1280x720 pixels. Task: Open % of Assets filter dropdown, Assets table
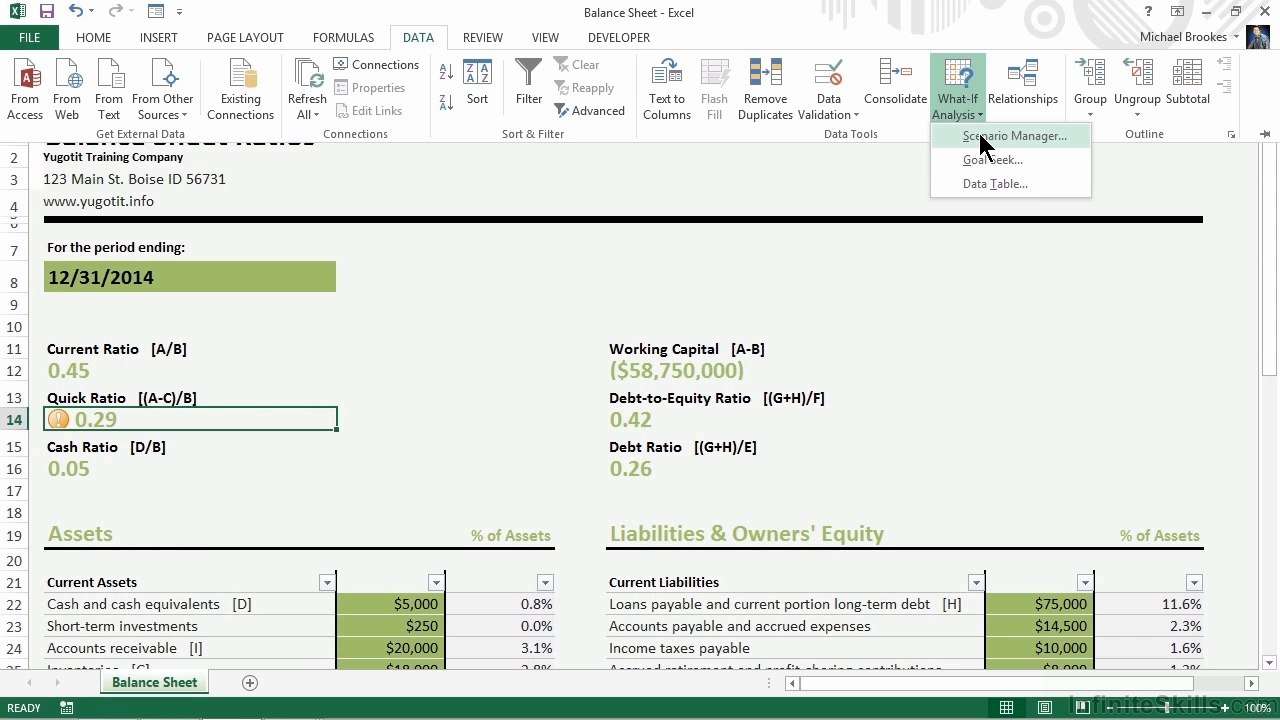pos(544,582)
